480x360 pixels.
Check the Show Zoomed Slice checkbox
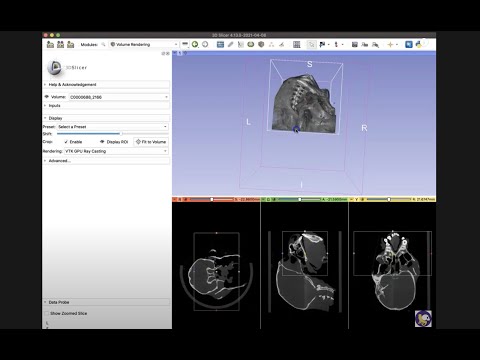point(47,313)
